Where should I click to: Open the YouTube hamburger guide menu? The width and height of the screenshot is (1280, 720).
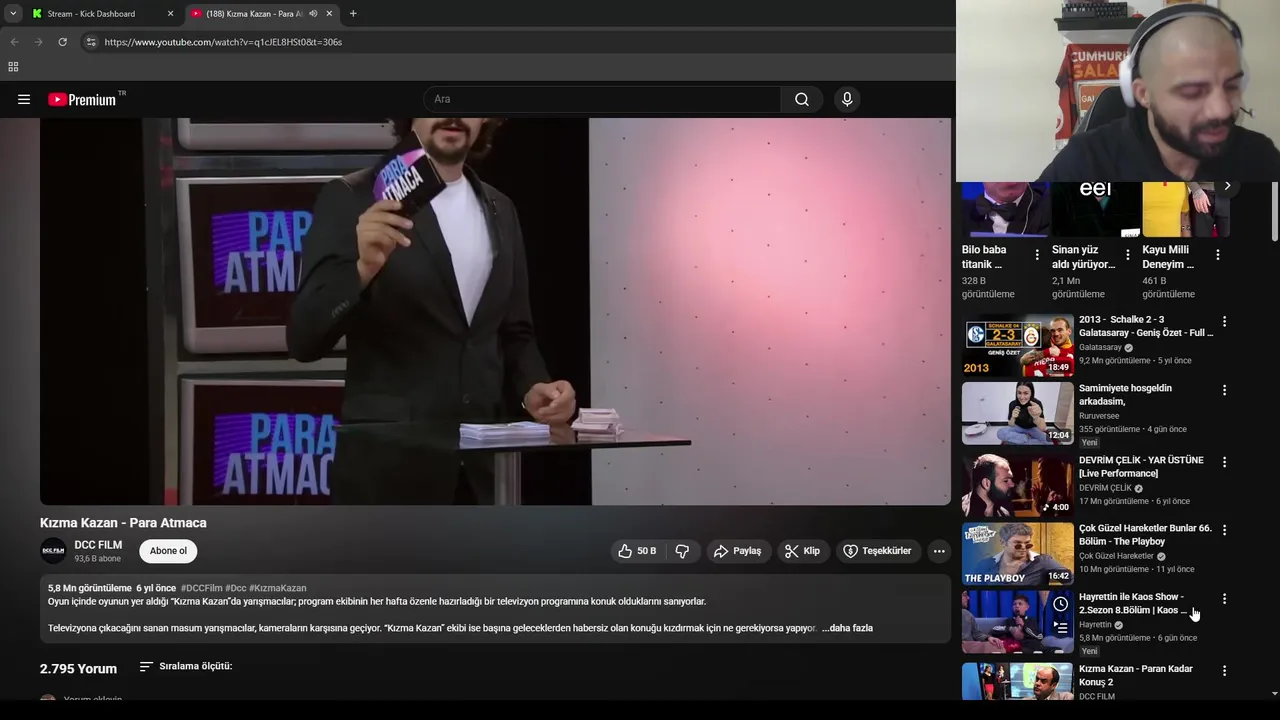click(x=24, y=99)
